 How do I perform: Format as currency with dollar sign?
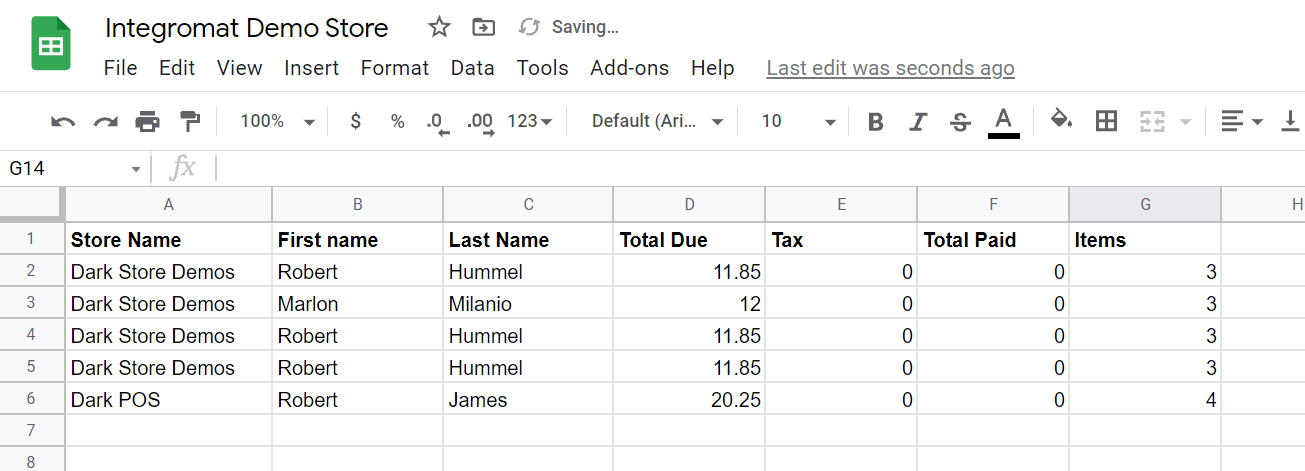[x=355, y=122]
